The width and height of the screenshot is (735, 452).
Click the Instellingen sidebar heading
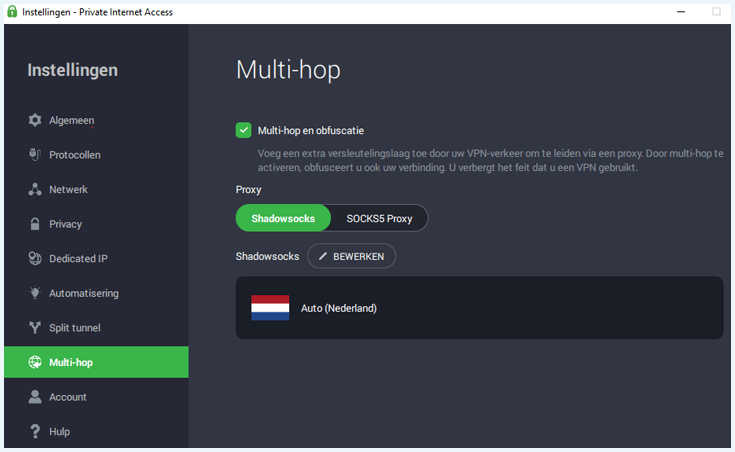click(x=72, y=70)
